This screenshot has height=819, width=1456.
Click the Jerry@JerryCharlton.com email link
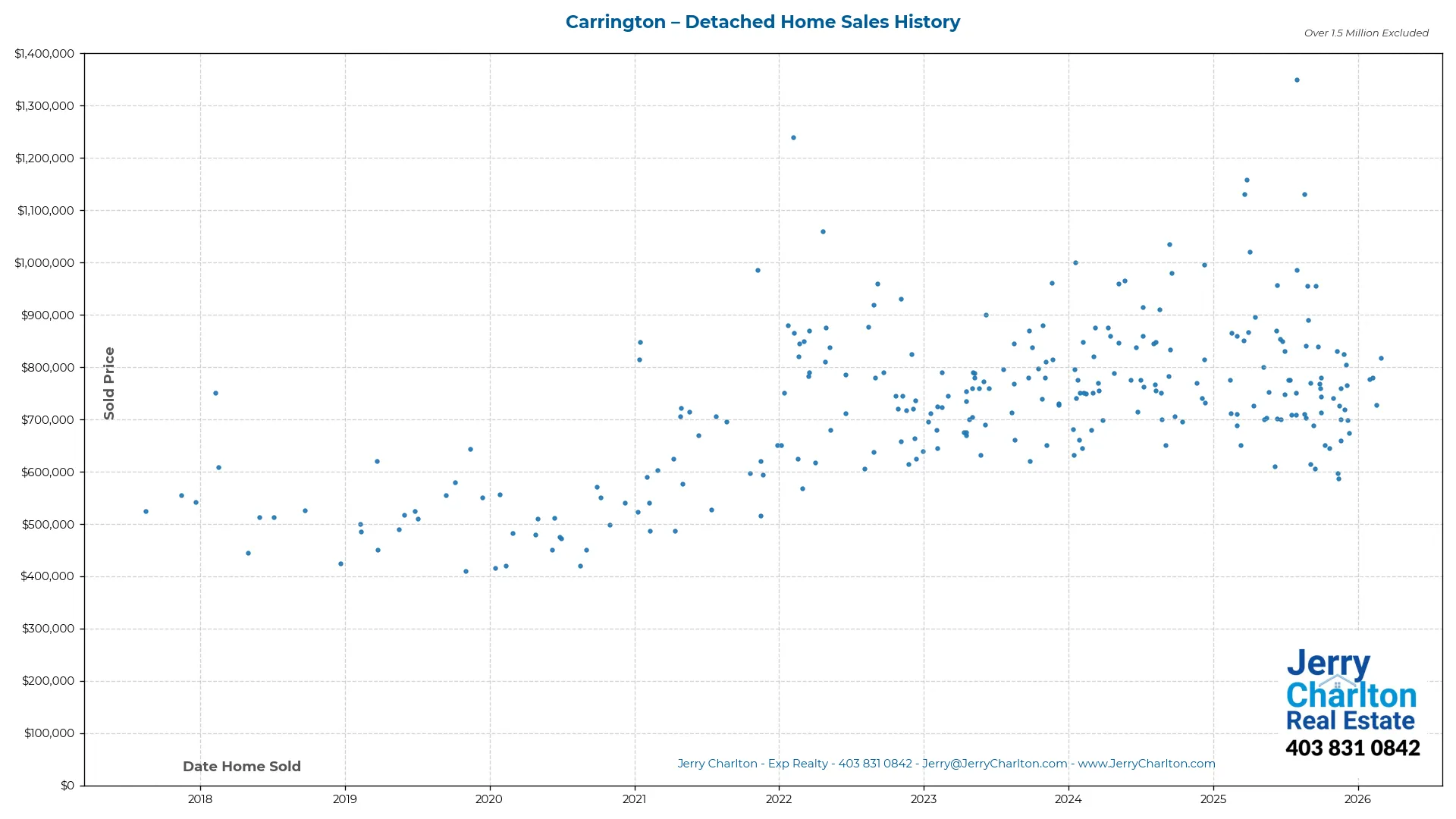tap(994, 764)
